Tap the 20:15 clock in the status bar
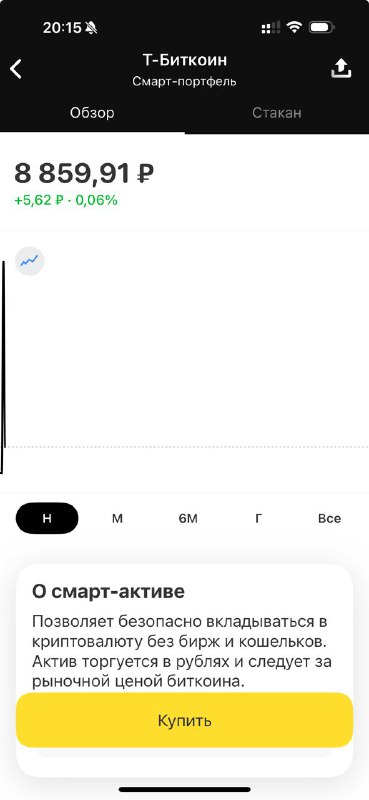 tap(62, 28)
